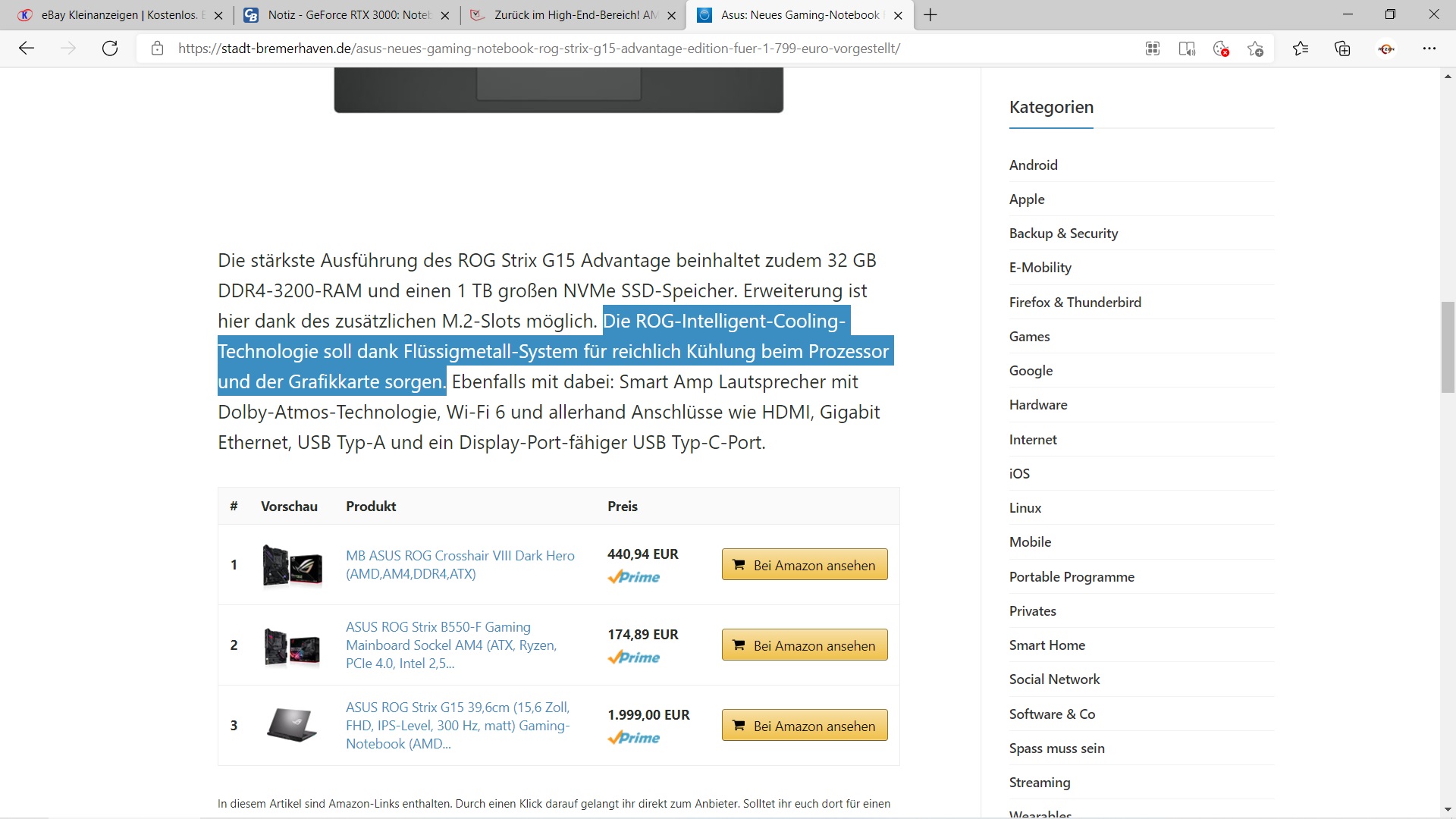
Task: Reload the current page
Action: click(x=110, y=49)
